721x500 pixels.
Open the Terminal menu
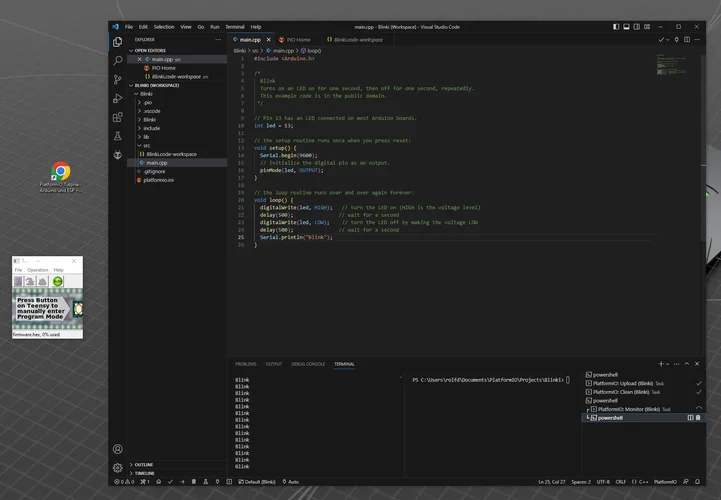click(235, 27)
